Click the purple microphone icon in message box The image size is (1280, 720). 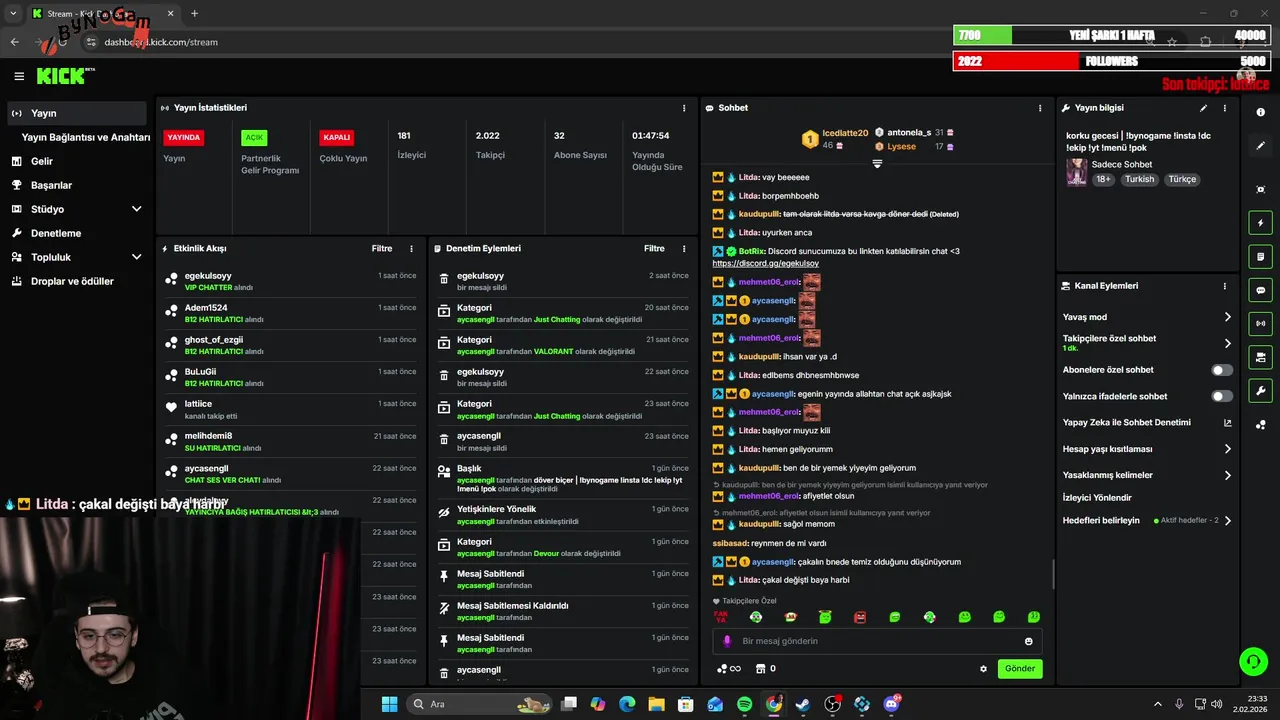[x=727, y=641]
